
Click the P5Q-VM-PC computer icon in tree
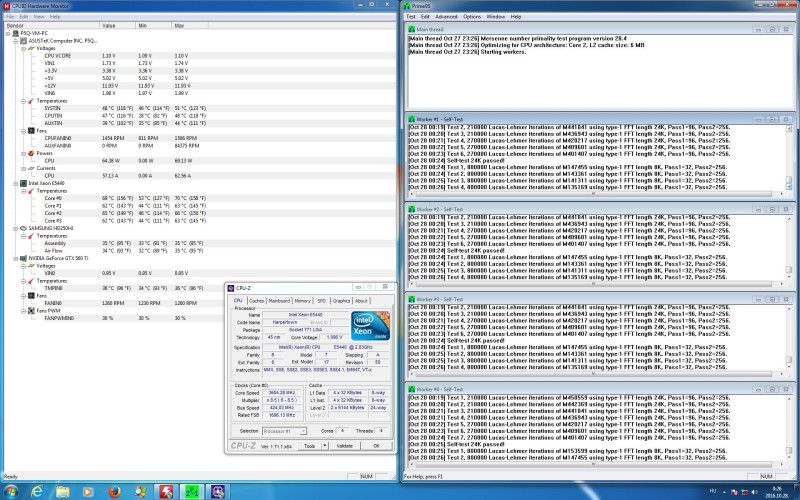tap(15, 33)
